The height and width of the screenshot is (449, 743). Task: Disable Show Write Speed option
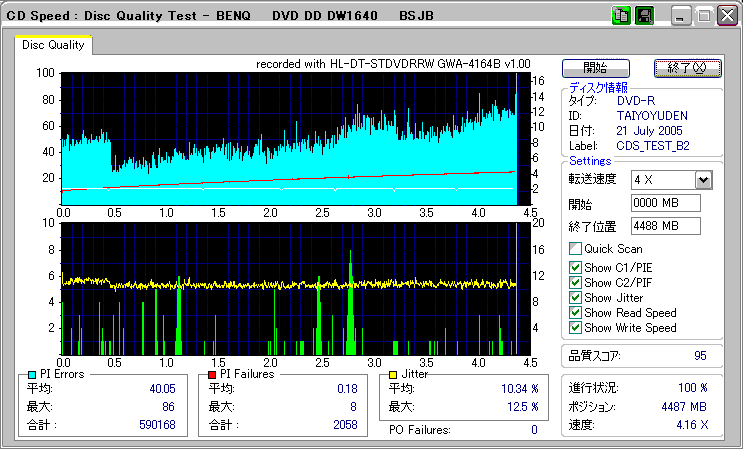575,327
